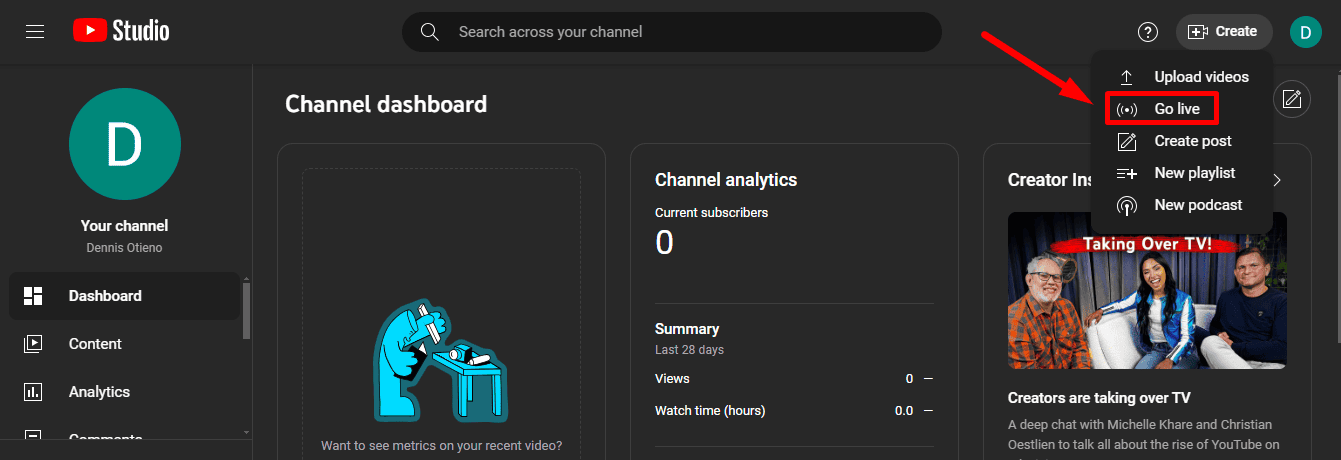Choose Go live from Create menu
The height and width of the screenshot is (460, 1341).
pyautogui.click(x=1176, y=109)
